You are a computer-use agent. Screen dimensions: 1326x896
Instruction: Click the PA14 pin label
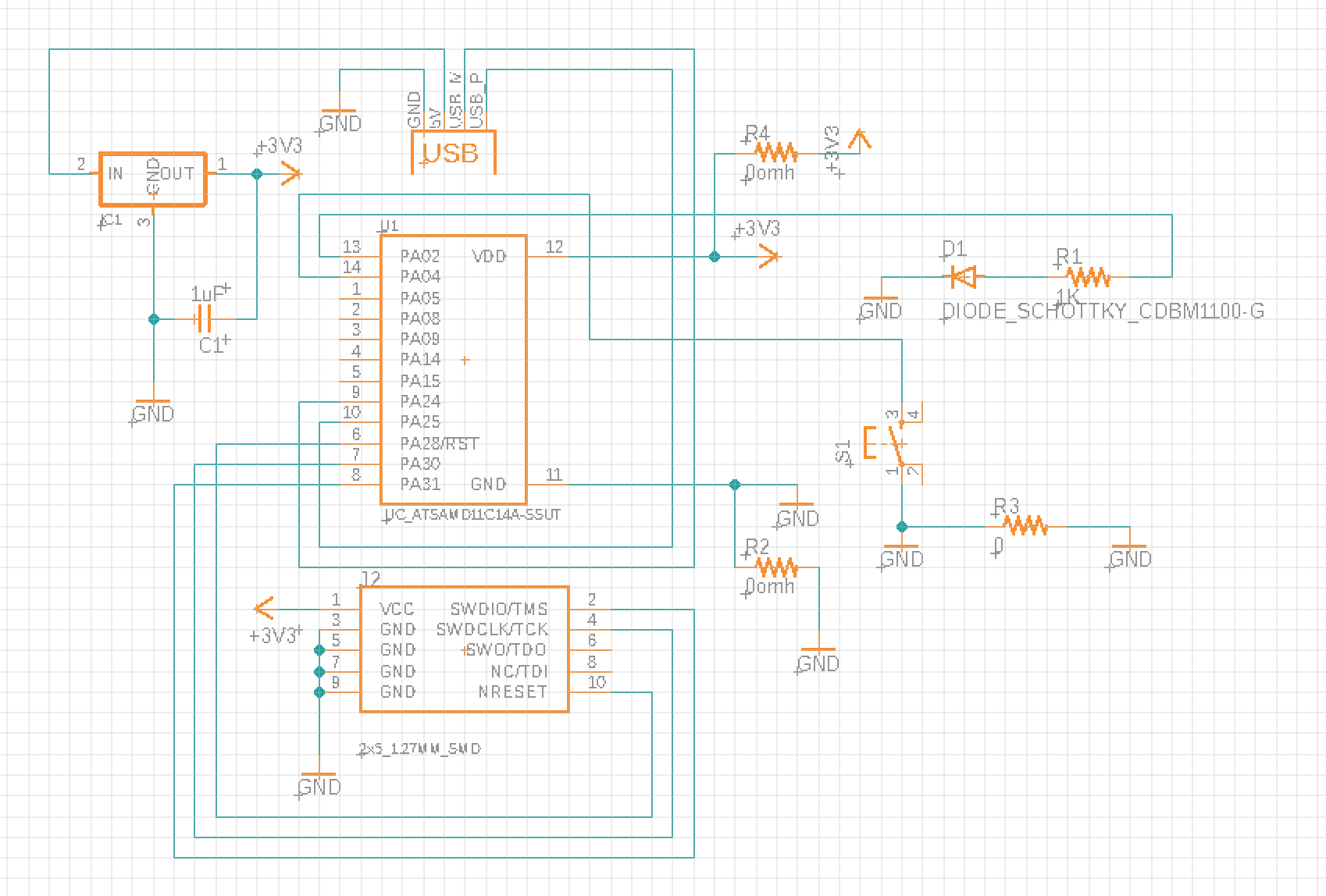(x=420, y=360)
